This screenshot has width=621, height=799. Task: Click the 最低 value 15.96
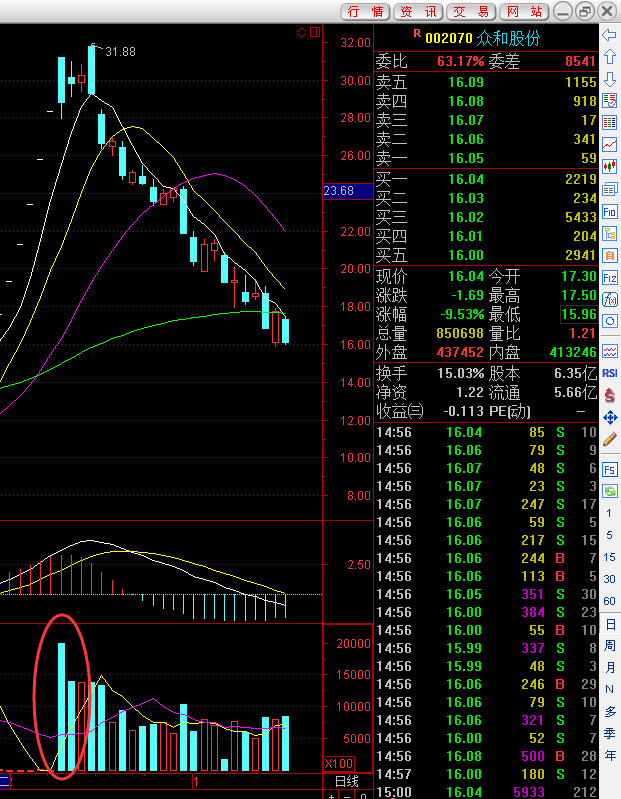click(579, 314)
